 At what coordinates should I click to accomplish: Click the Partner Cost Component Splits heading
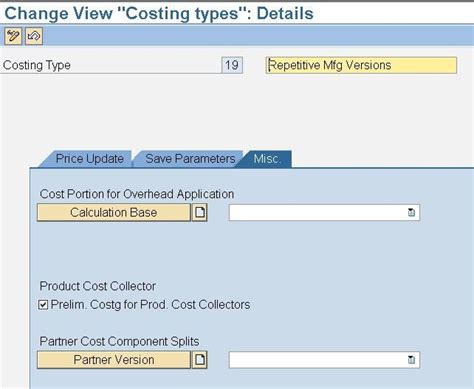coord(119,341)
